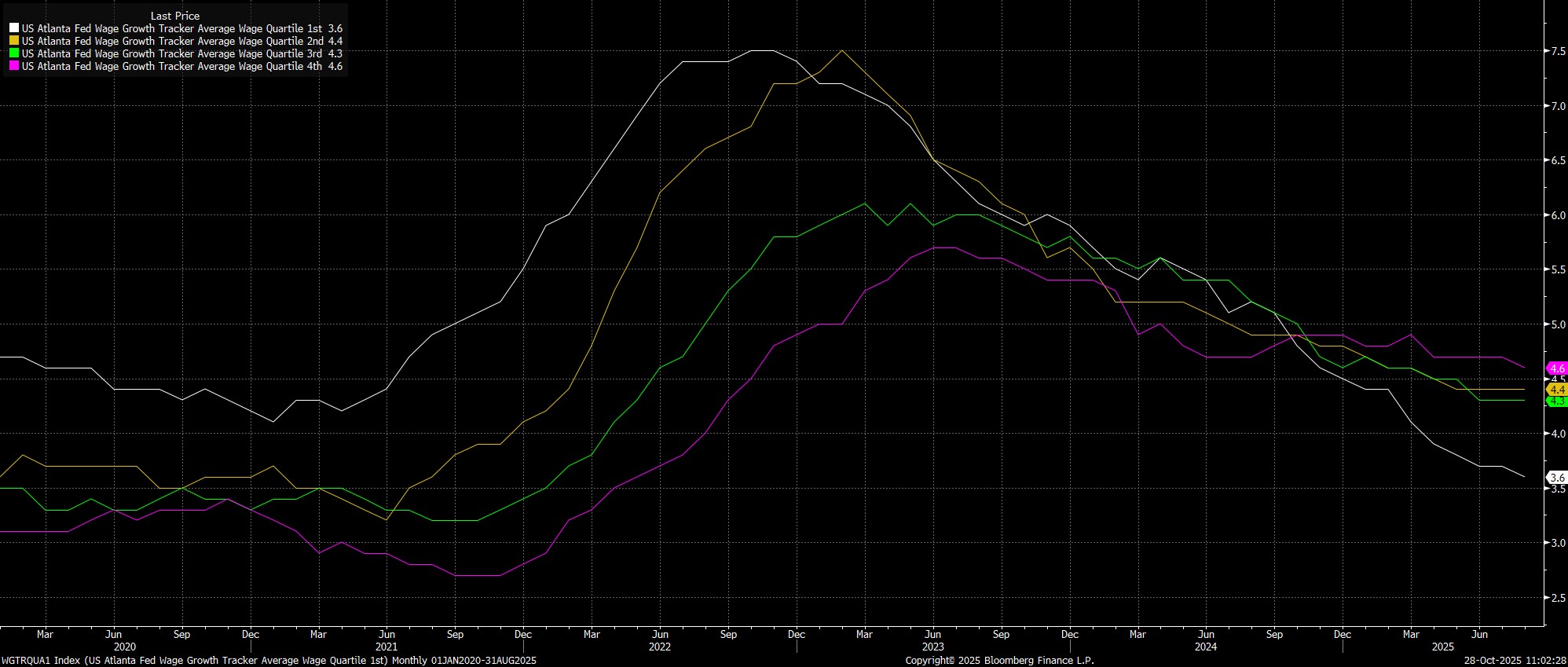Select the white 3.6 value tag on the right axis
The height and width of the screenshot is (667, 1568).
click(1556, 477)
